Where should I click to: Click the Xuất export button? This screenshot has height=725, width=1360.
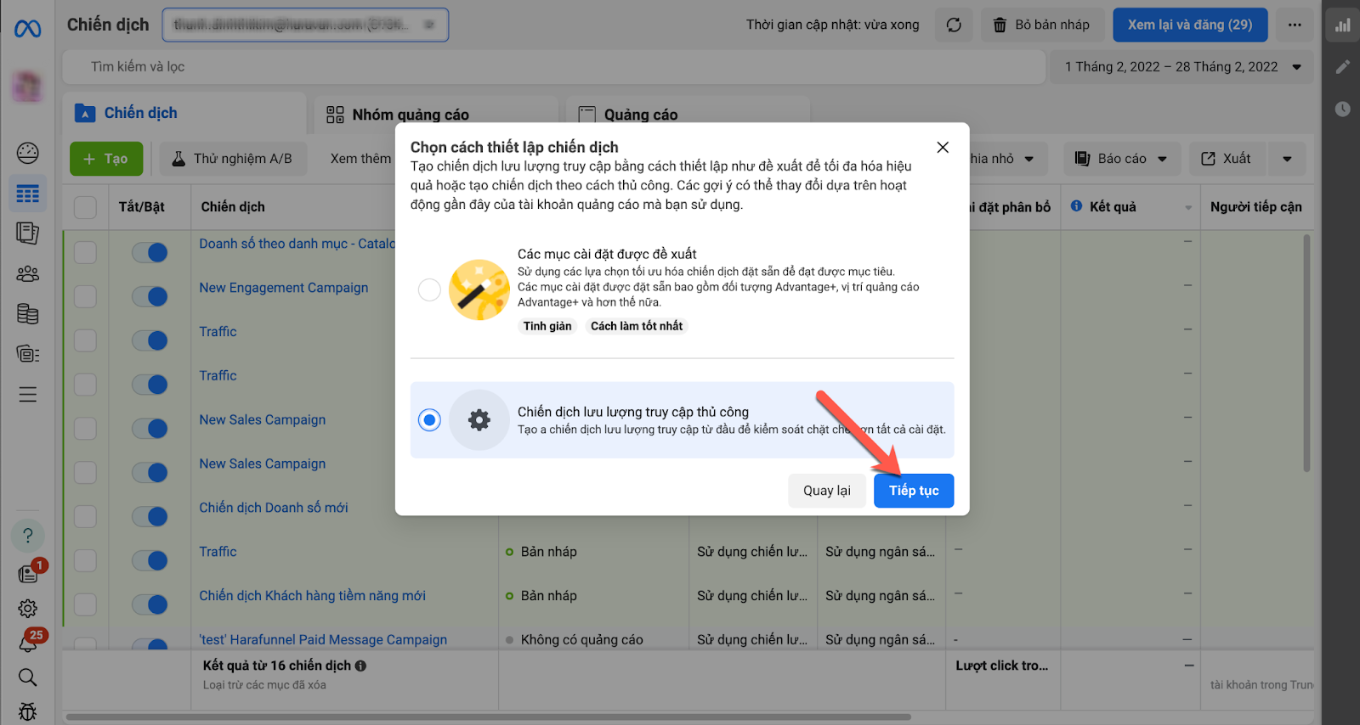tap(1226, 158)
